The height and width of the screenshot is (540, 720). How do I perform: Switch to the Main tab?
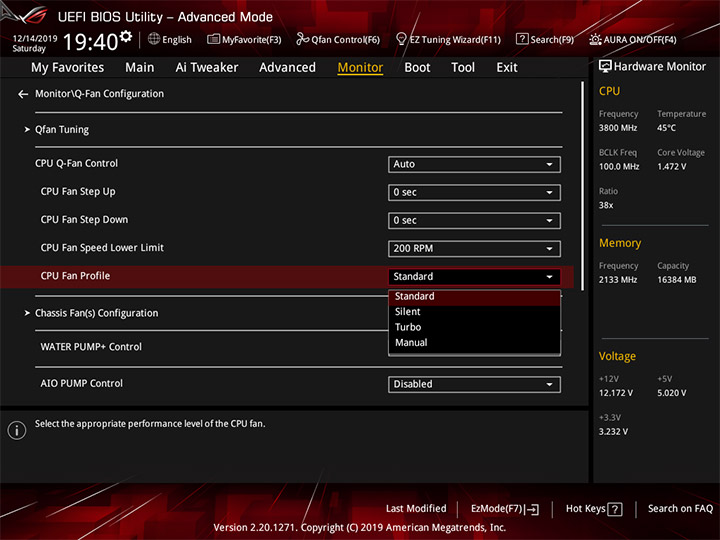pos(140,68)
